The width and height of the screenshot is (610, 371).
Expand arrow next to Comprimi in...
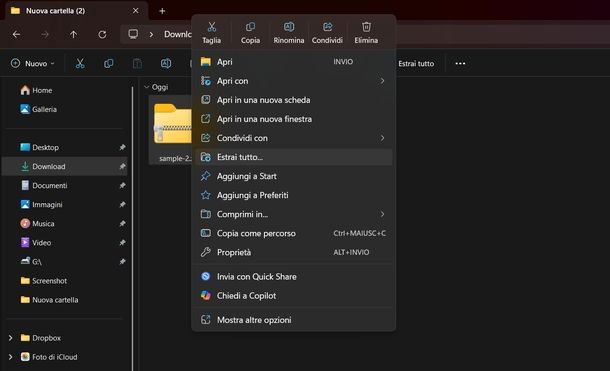382,214
